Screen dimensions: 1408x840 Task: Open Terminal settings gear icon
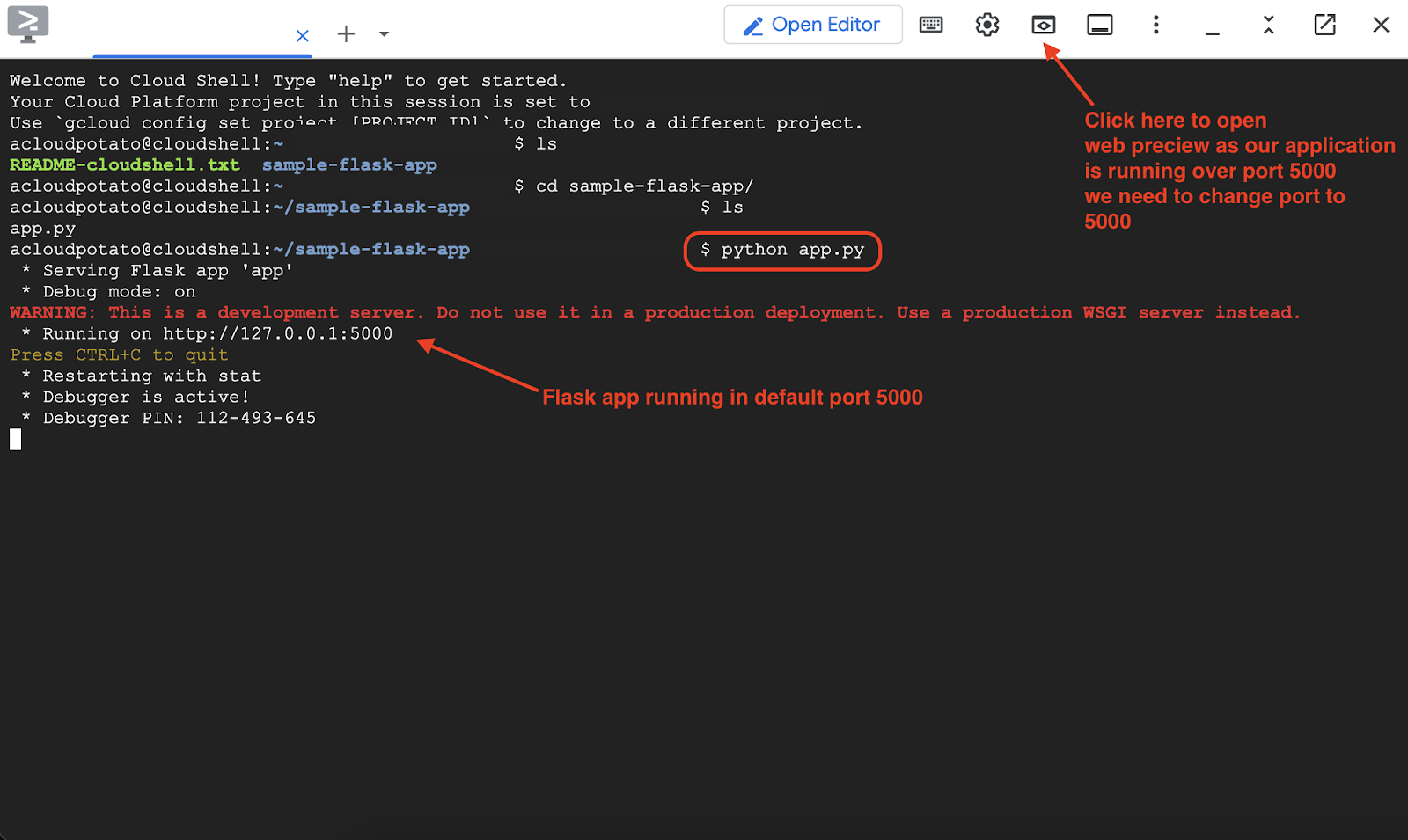coord(987,25)
